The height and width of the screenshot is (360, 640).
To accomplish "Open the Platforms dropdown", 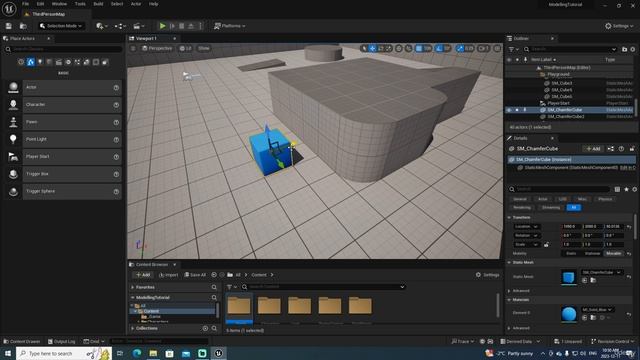I will click(229, 26).
